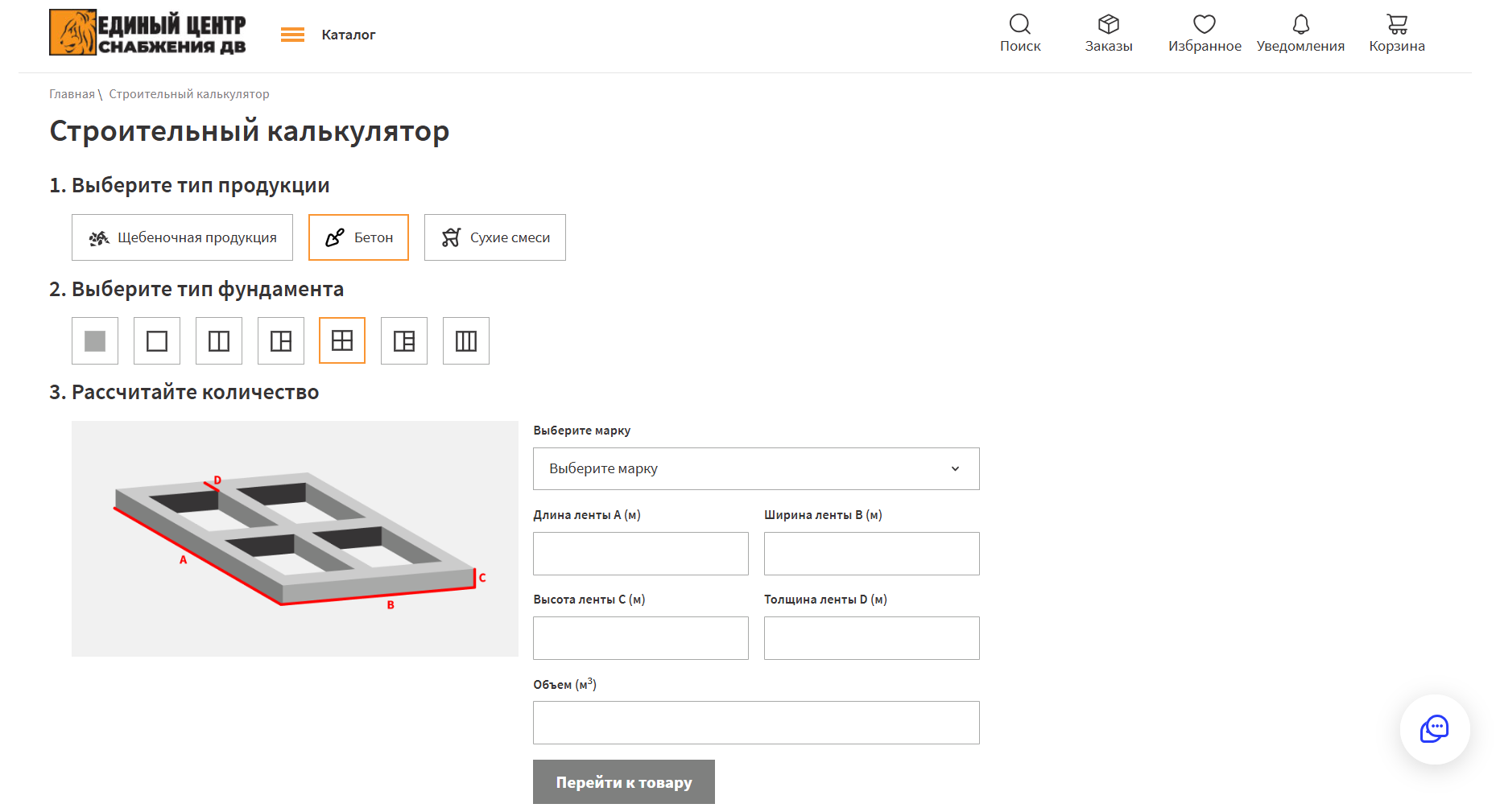Select the Сухие смеси product type
1496x812 pixels.
(494, 237)
